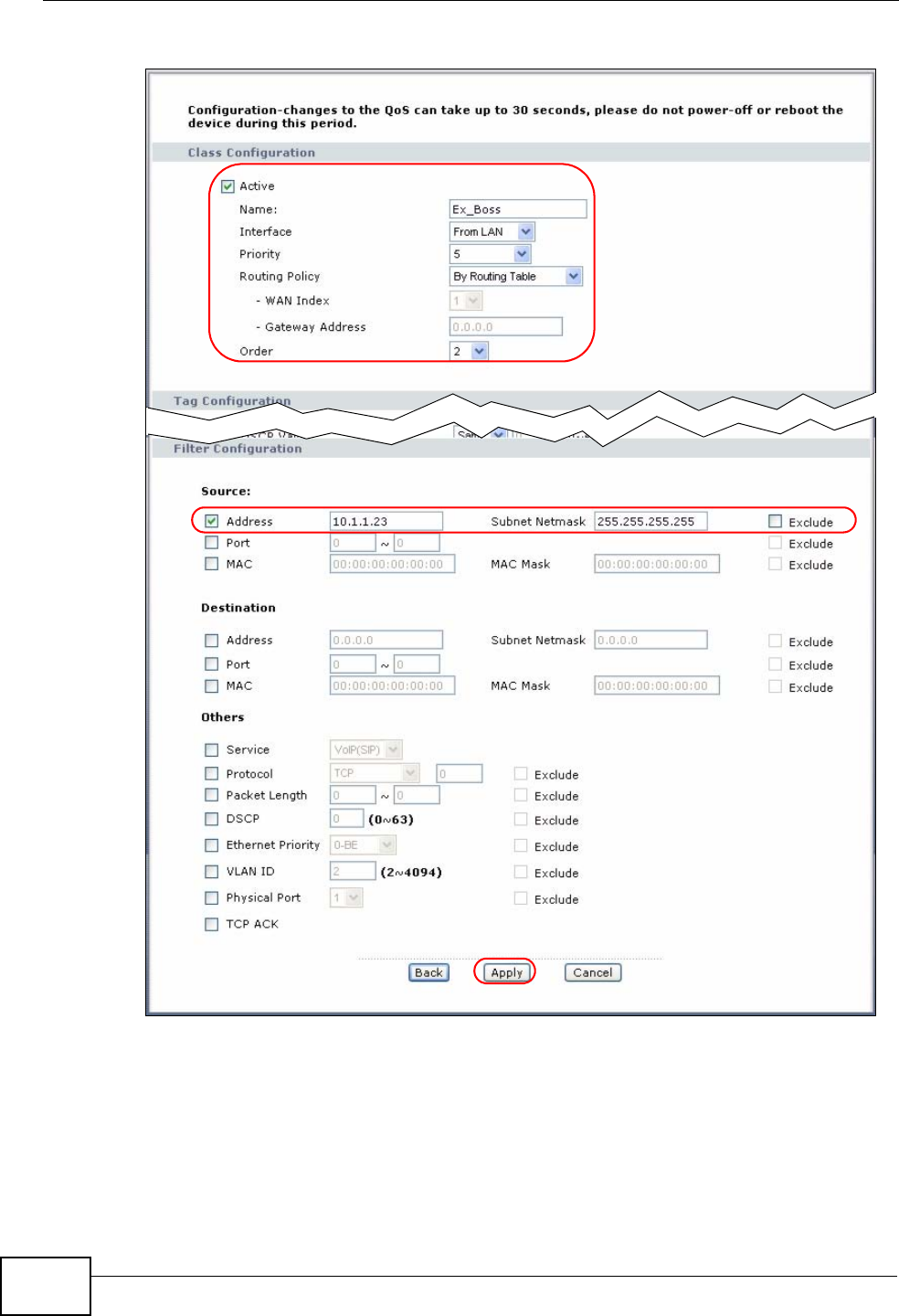899x1316 pixels.
Task: Check Exclude for Source Port
Action: [x=775, y=543]
